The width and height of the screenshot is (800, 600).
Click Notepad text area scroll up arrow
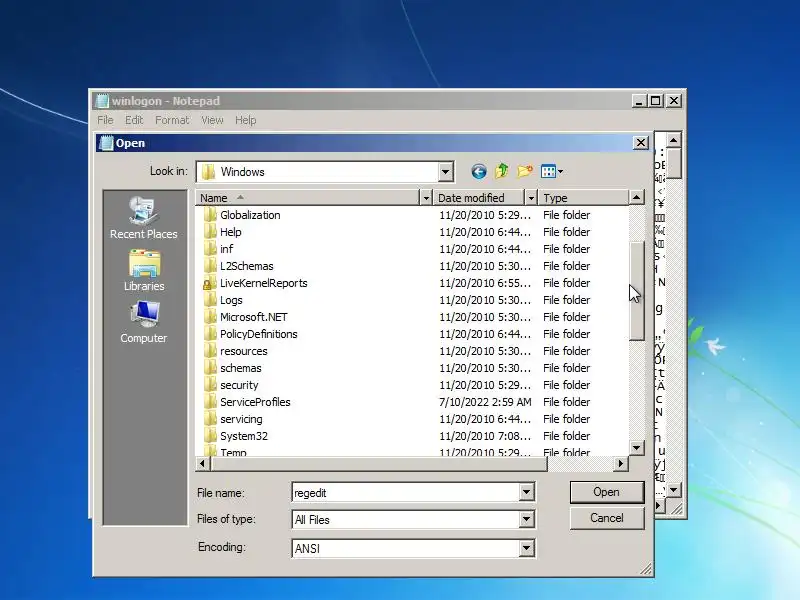(673, 140)
